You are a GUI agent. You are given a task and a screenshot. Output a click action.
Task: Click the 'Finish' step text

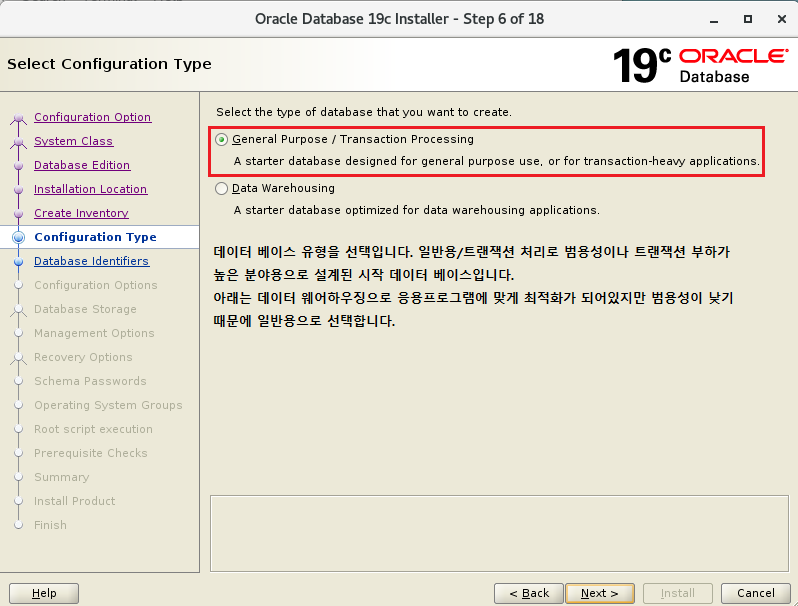click(x=50, y=525)
